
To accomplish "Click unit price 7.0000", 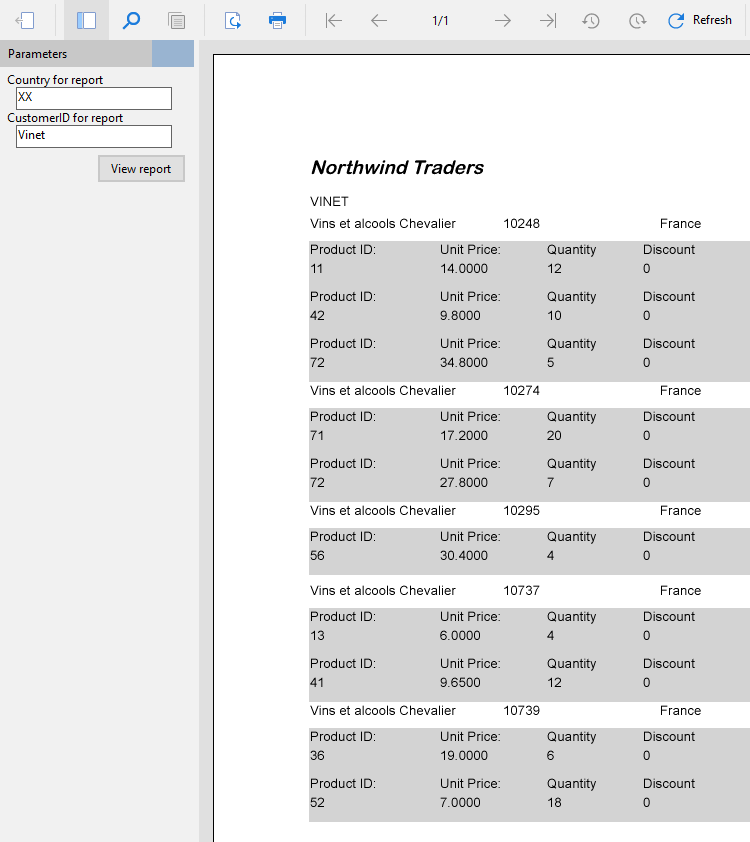I will click(460, 803).
